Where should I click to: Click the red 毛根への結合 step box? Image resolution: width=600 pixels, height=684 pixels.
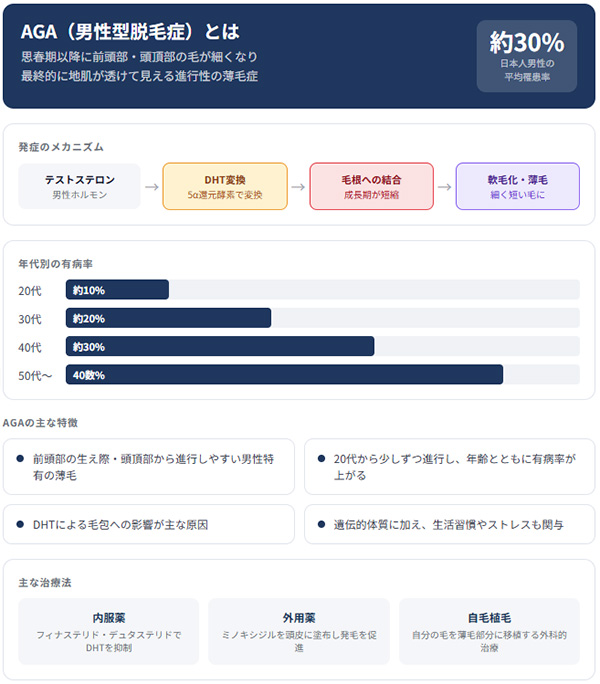(x=371, y=186)
